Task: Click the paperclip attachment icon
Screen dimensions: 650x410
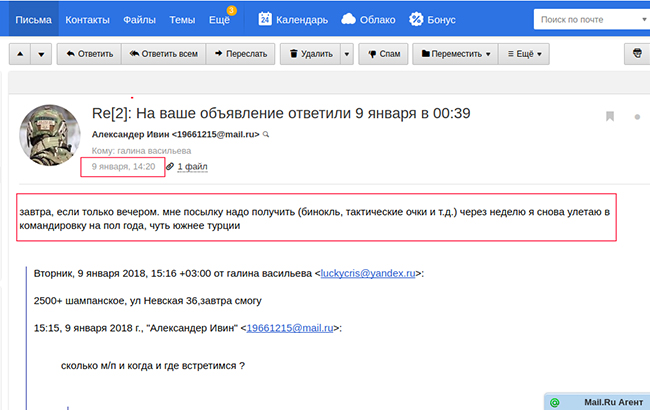Action: point(170,167)
